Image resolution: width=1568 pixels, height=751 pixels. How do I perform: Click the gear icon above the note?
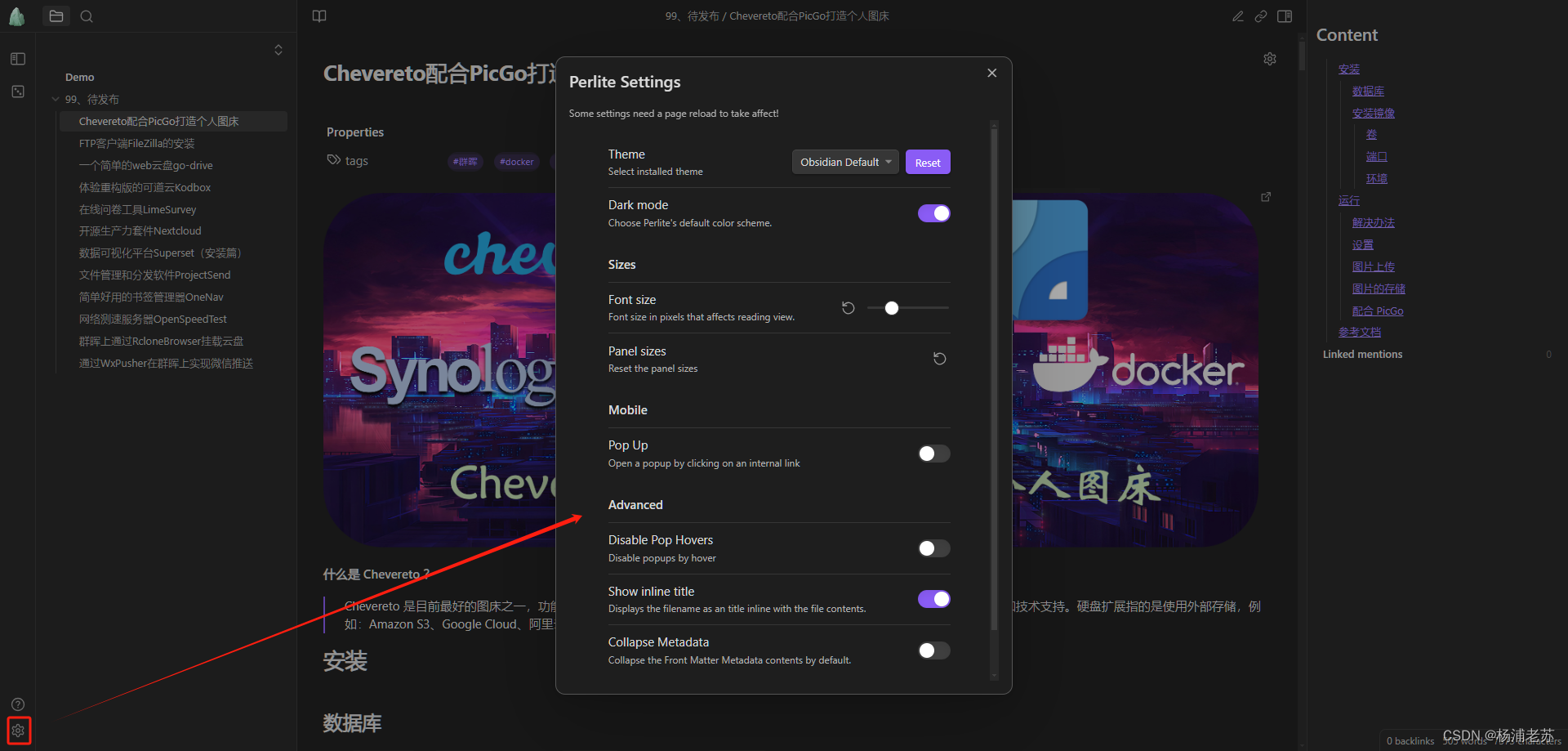pyautogui.click(x=1270, y=59)
